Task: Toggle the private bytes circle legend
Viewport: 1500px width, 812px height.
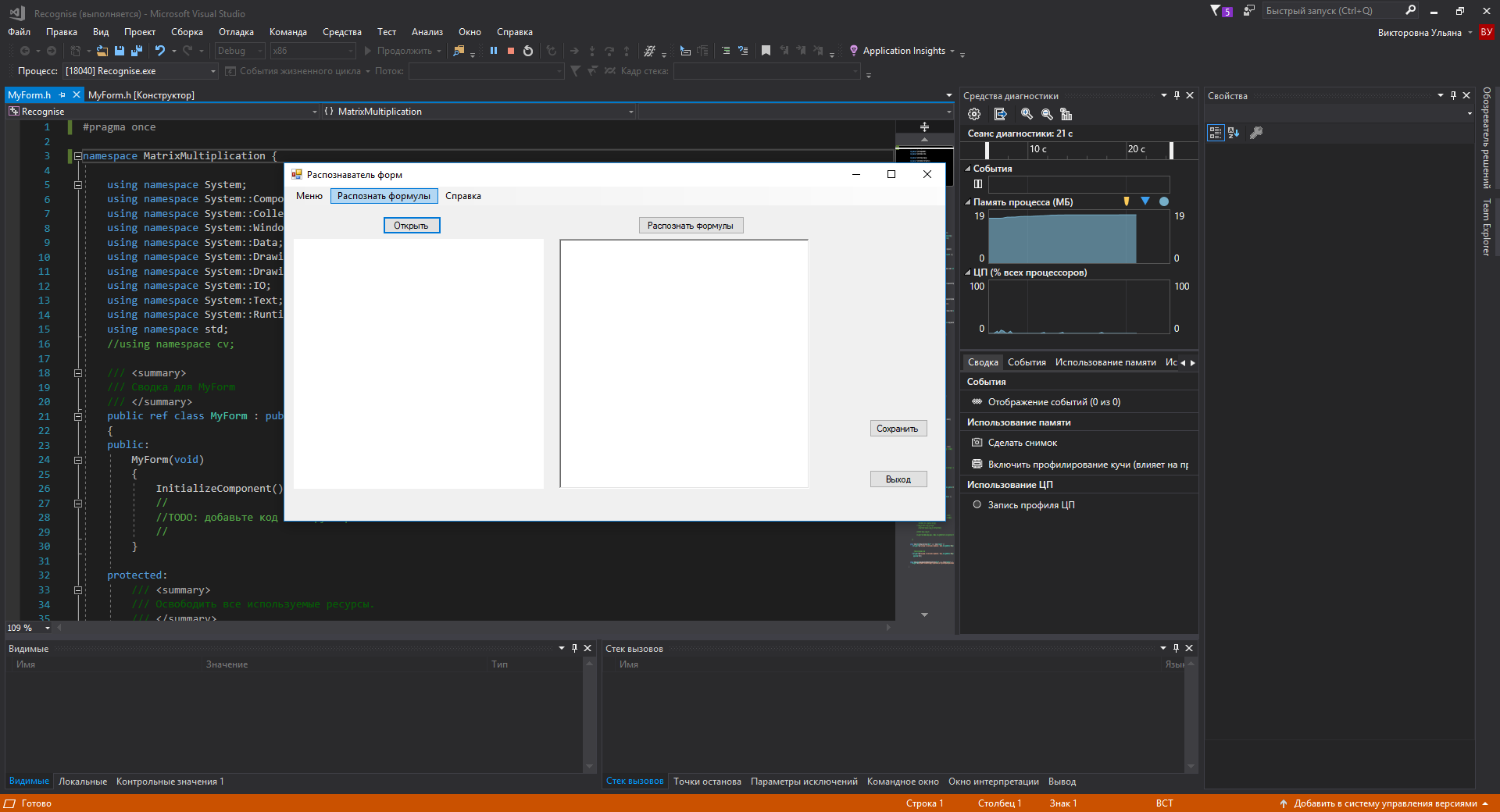Action: click(1164, 201)
